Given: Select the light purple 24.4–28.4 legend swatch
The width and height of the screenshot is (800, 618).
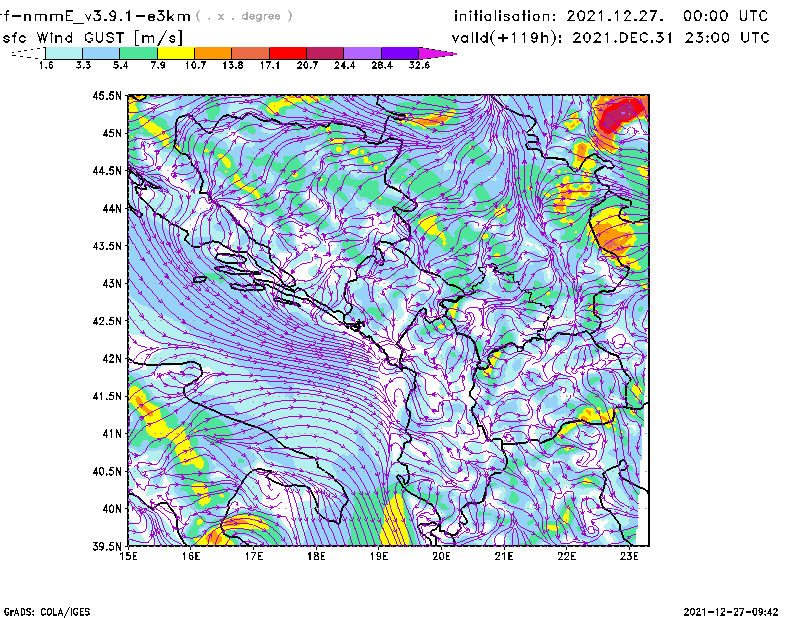Looking at the screenshot, I should point(362,53).
